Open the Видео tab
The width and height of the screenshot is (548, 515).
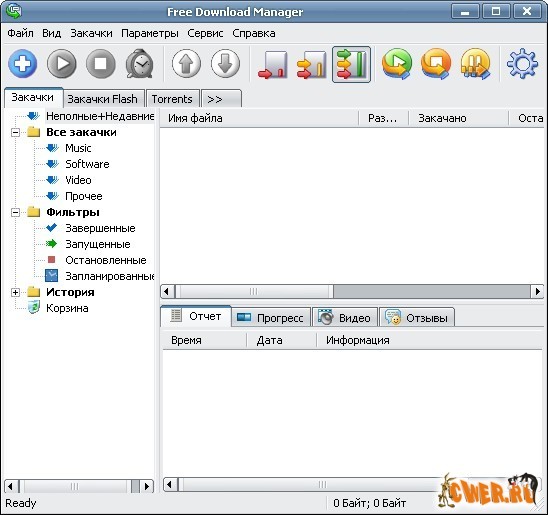click(x=345, y=318)
